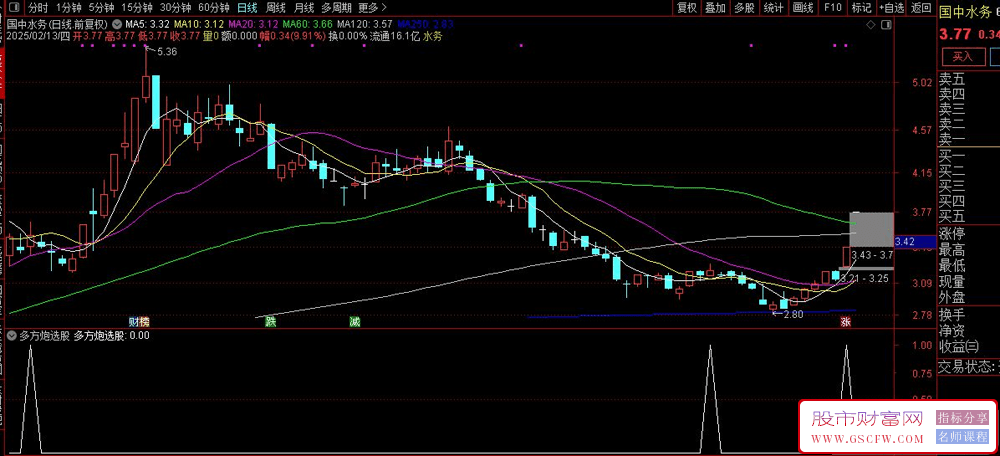Click the 多方炮选股: 0.00 value label

(x=112, y=335)
